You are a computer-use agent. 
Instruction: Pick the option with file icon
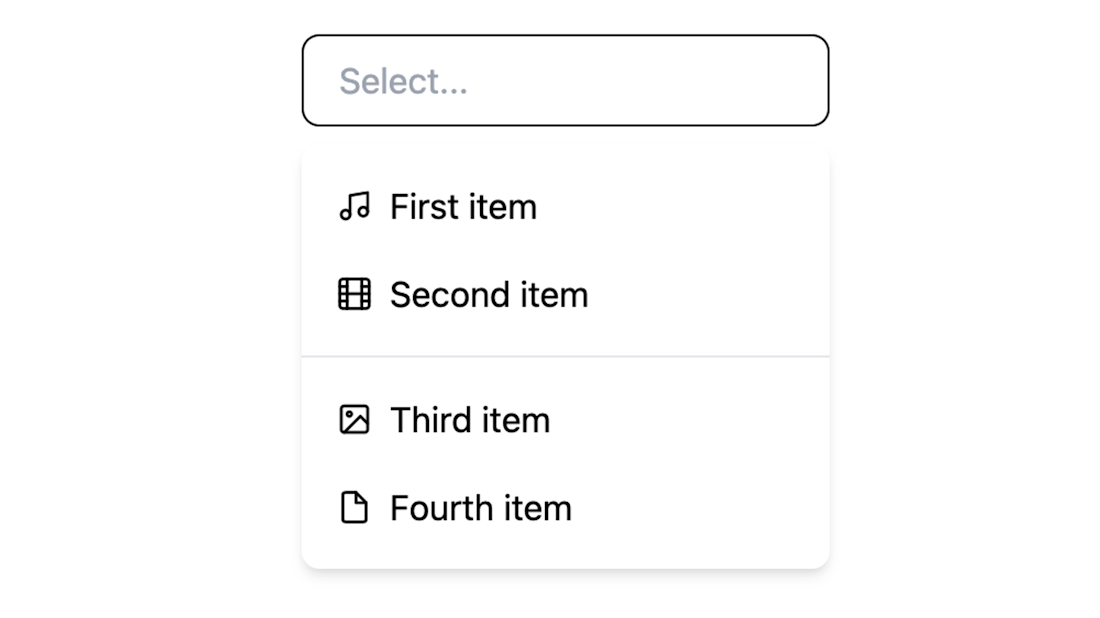click(x=565, y=507)
